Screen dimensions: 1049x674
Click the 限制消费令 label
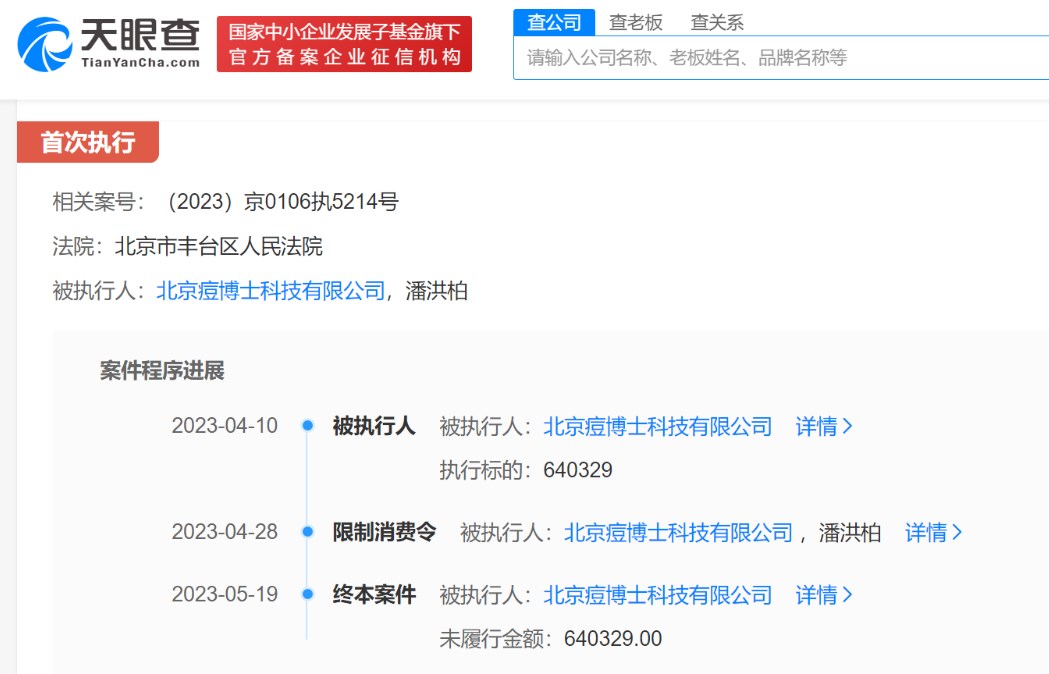tap(385, 532)
